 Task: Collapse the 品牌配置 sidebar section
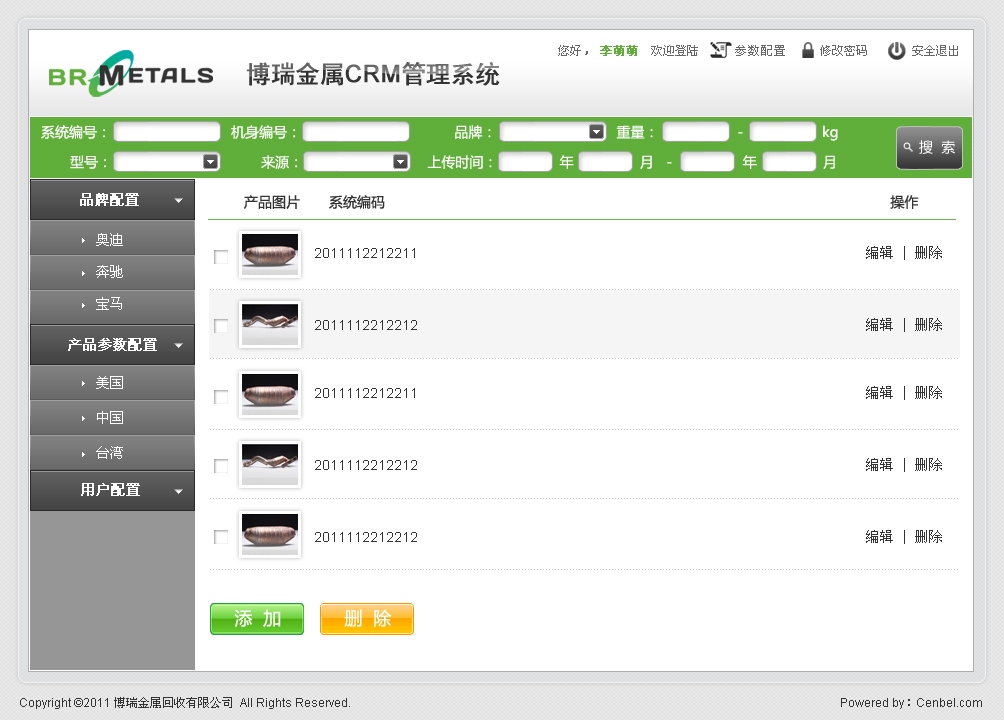pyautogui.click(x=113, y=200)
